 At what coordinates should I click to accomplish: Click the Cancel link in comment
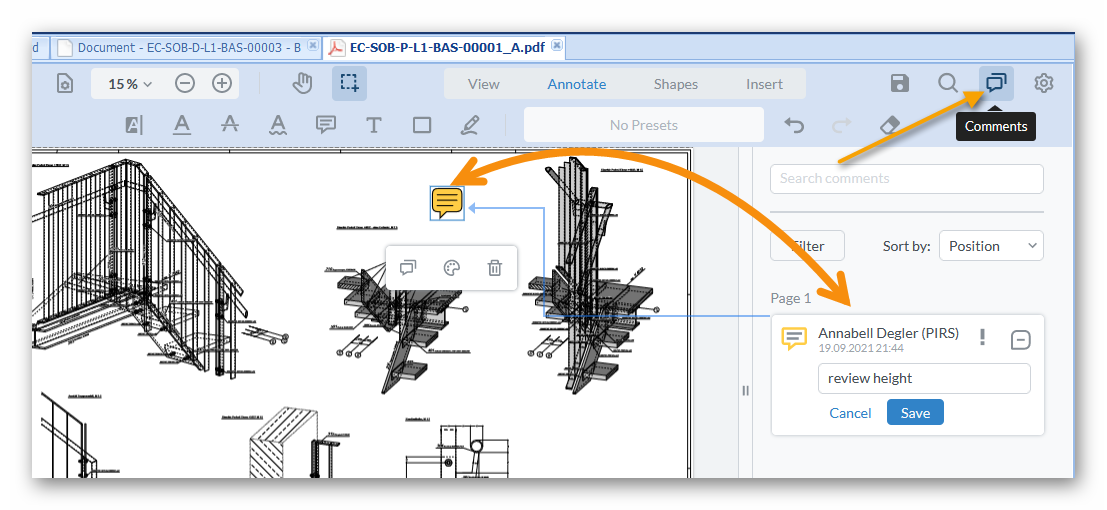point(850,413)
